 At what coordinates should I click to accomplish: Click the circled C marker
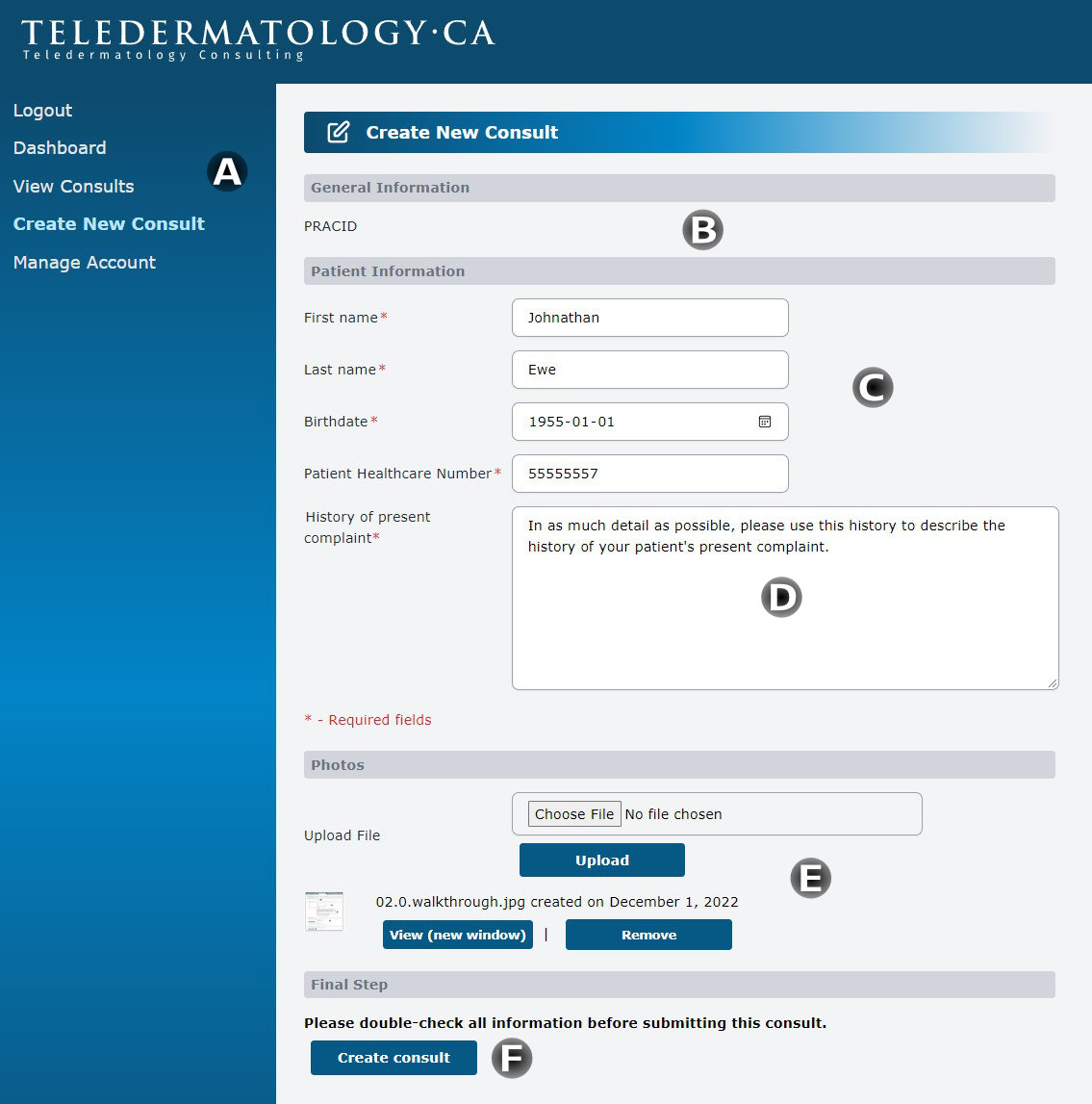873,387
